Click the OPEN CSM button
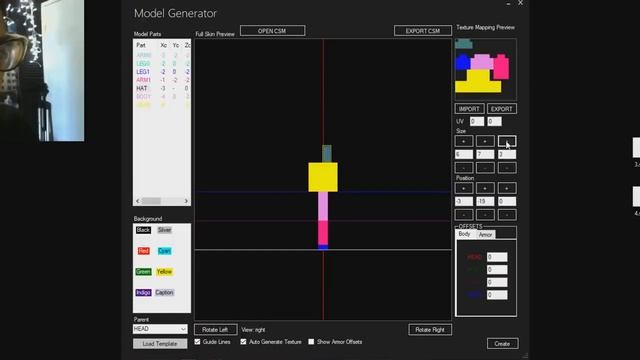 [272, 31]
